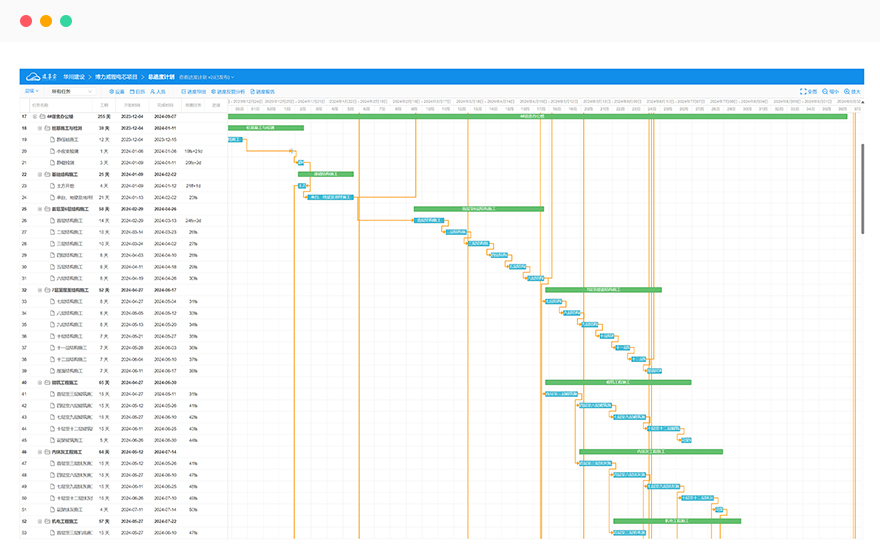The image size is (880, 556).
Task: Open the 层级 level dropdown
Action: tap(32, 91)
